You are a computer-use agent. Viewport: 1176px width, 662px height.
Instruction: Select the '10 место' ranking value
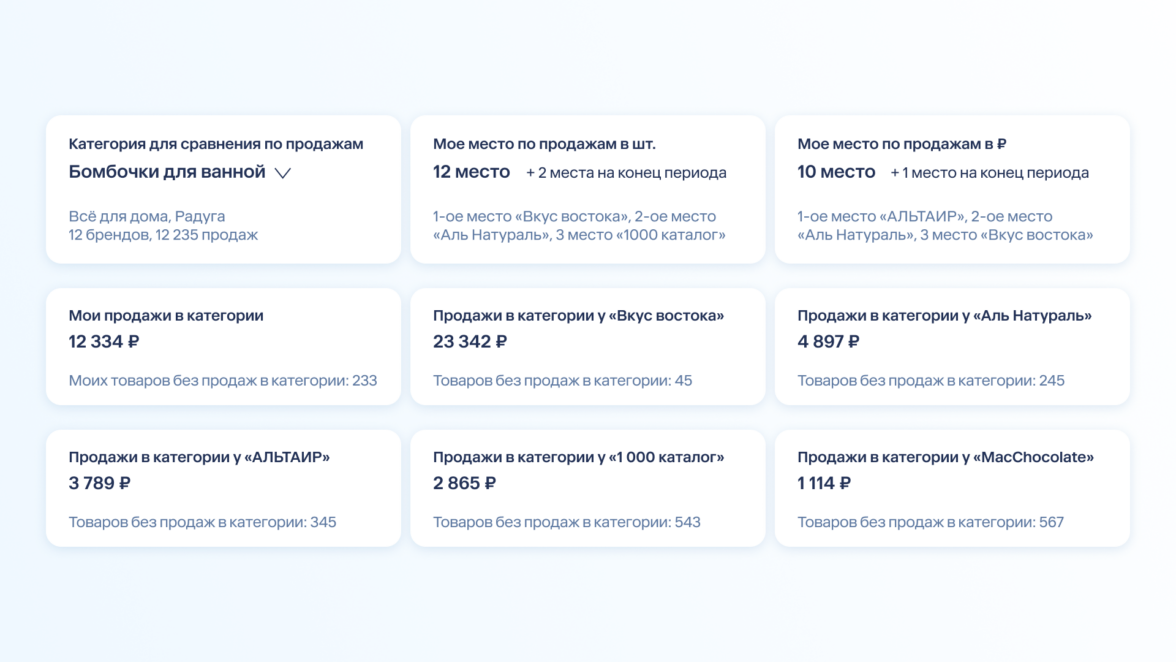pyautogui.click(x=836, y=172)
